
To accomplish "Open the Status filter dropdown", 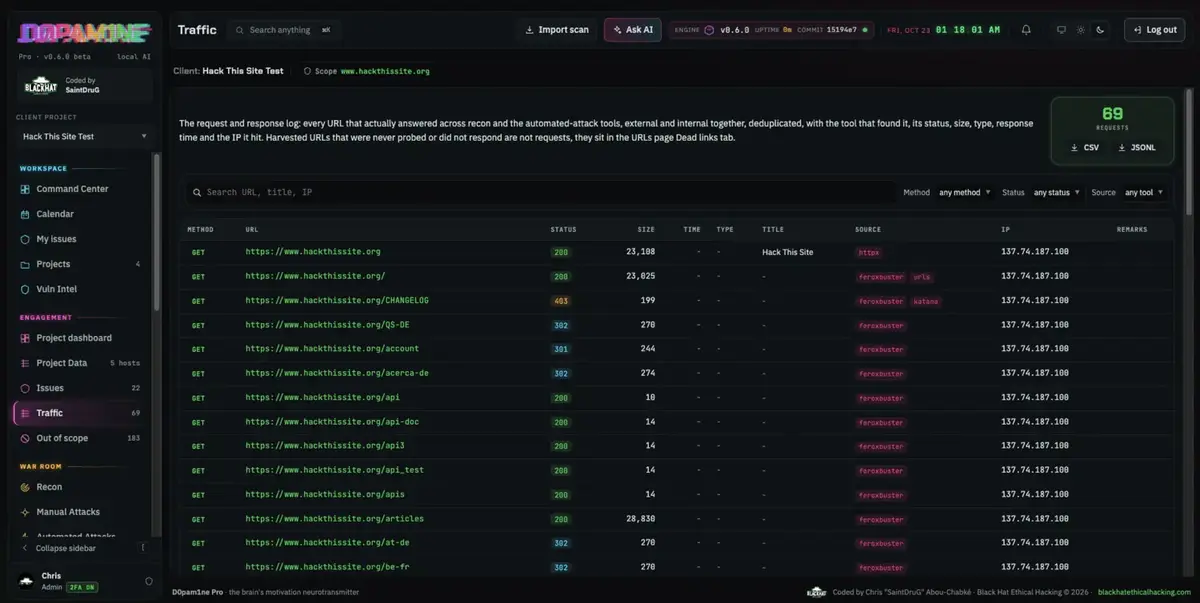I will click(1057, 192).
